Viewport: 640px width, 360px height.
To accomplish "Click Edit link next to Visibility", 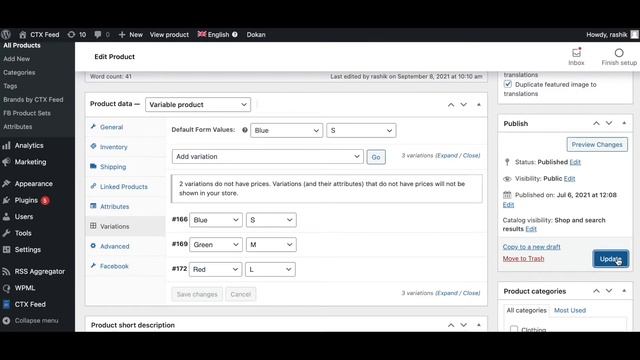I will pyautogui.click(x=569, y=178).
